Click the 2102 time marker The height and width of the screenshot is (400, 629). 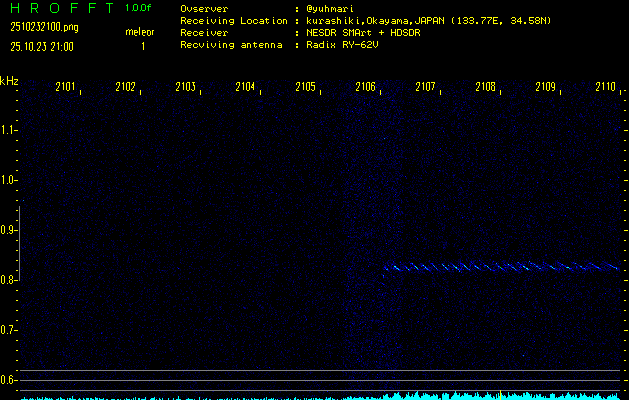pos(125,87)
